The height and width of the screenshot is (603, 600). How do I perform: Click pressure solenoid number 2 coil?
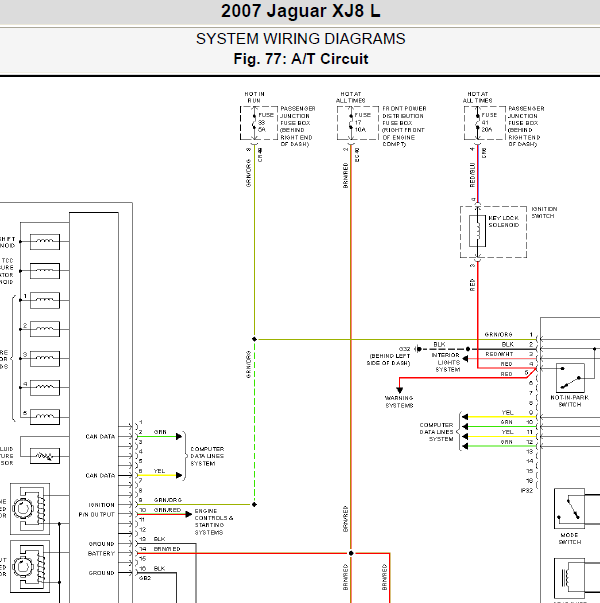point(45,329)
